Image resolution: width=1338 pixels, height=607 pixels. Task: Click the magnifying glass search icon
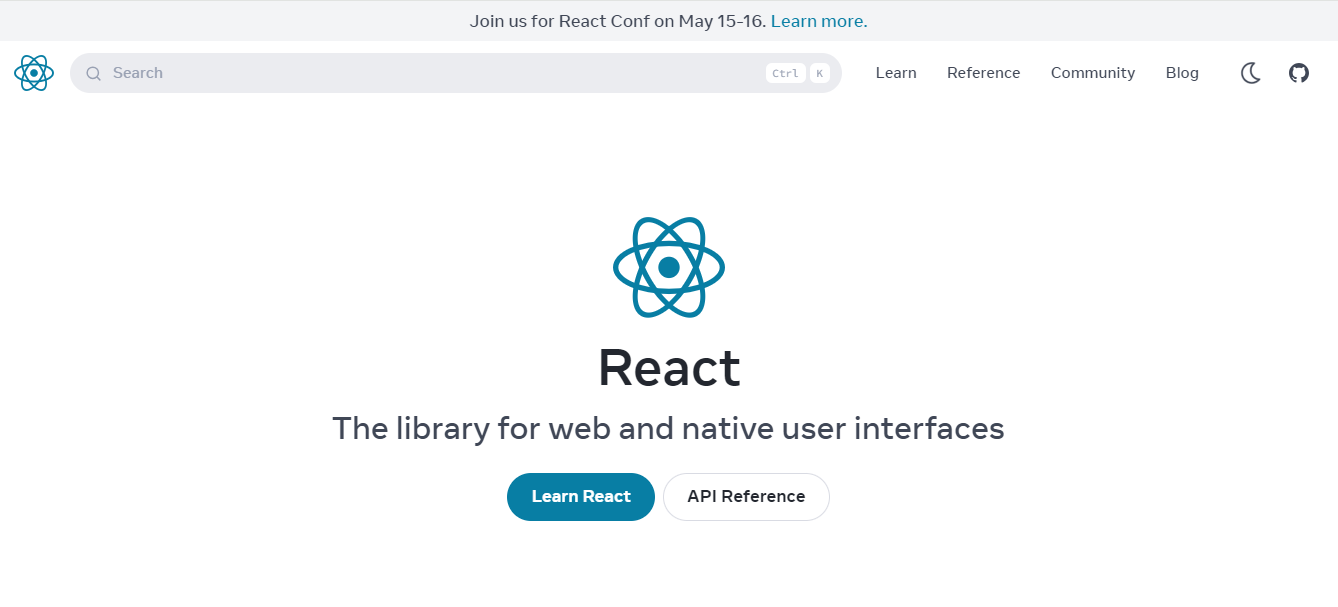coord(93,72)
